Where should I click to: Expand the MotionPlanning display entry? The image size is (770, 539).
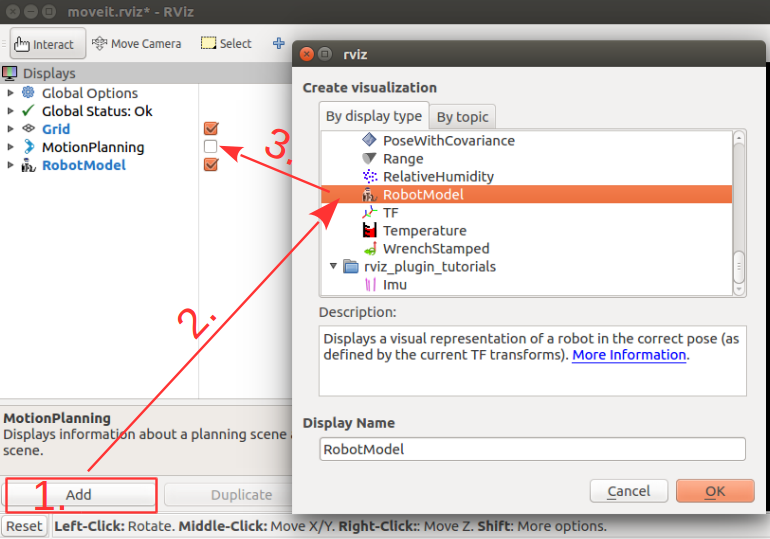(11, 147)
